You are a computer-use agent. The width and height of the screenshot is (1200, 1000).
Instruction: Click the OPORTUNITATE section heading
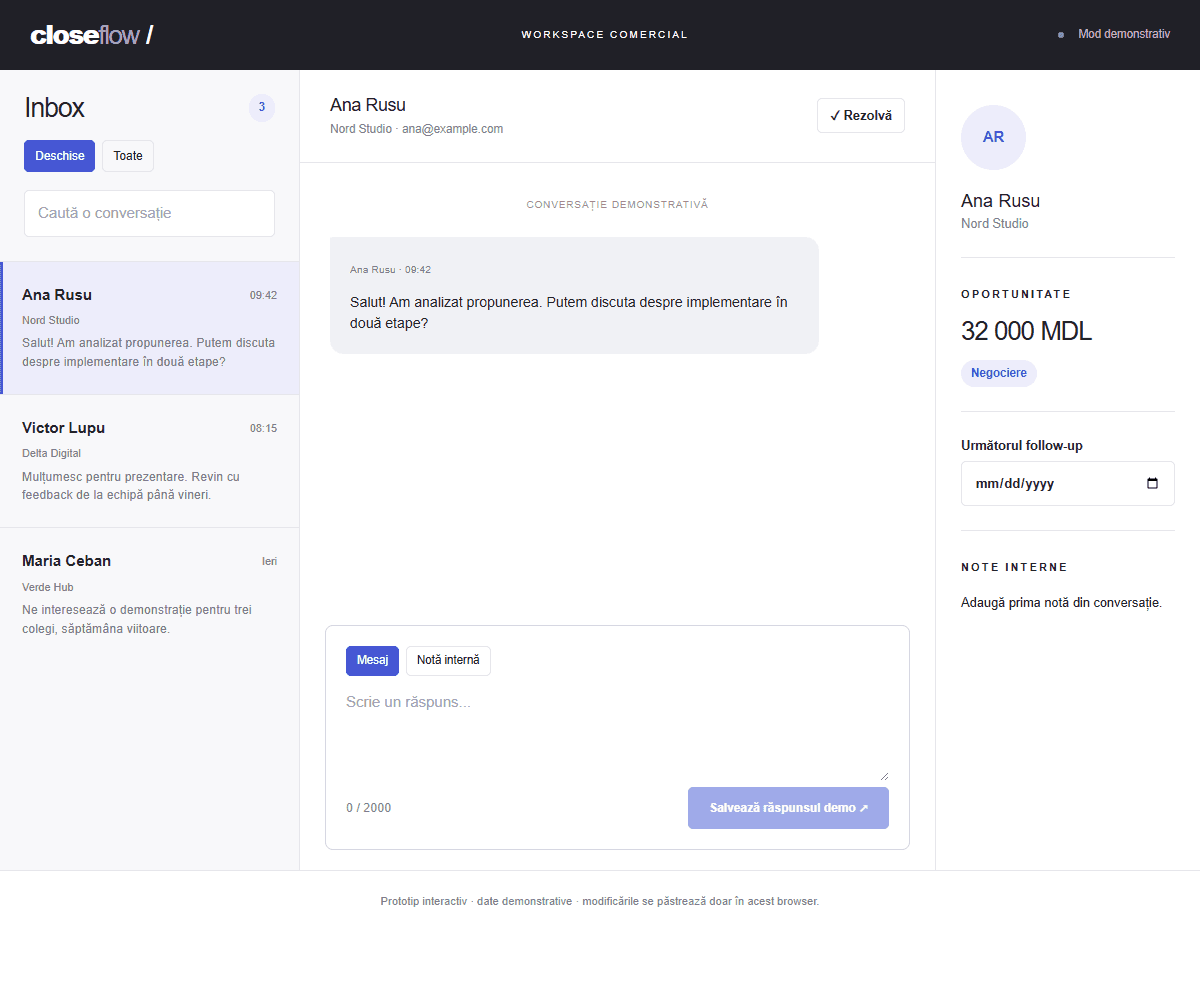1016,294
